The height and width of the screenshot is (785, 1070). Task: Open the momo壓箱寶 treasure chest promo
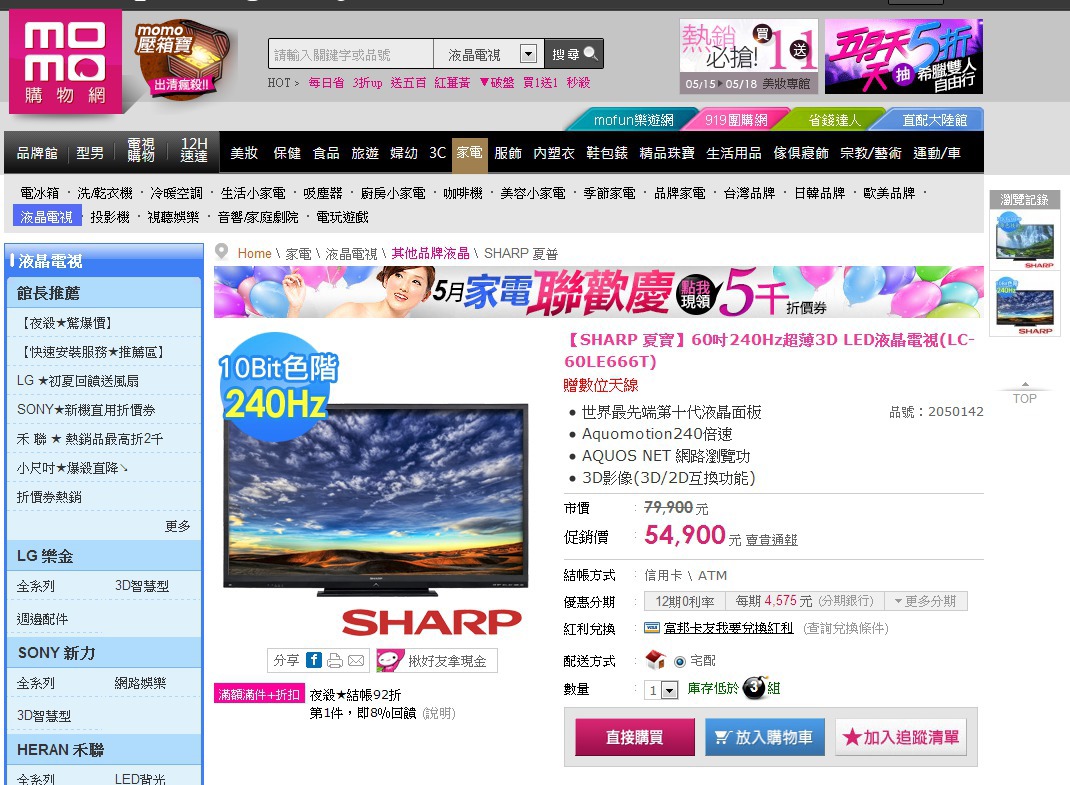(x=182, y=59)
